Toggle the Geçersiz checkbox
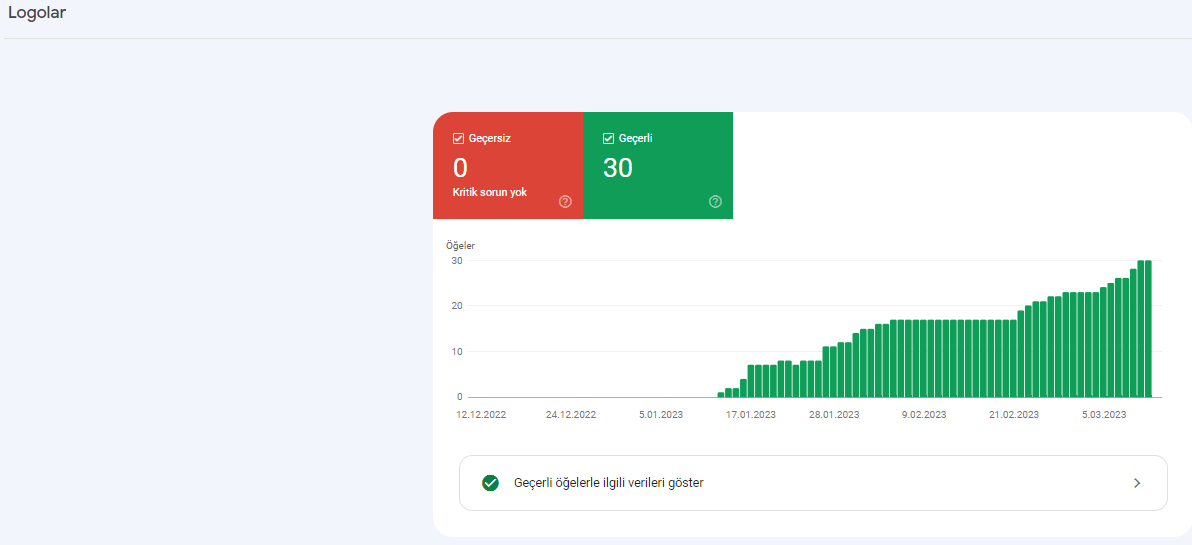The height and width of the screenshot is (545, 1192). coord(458,138)
